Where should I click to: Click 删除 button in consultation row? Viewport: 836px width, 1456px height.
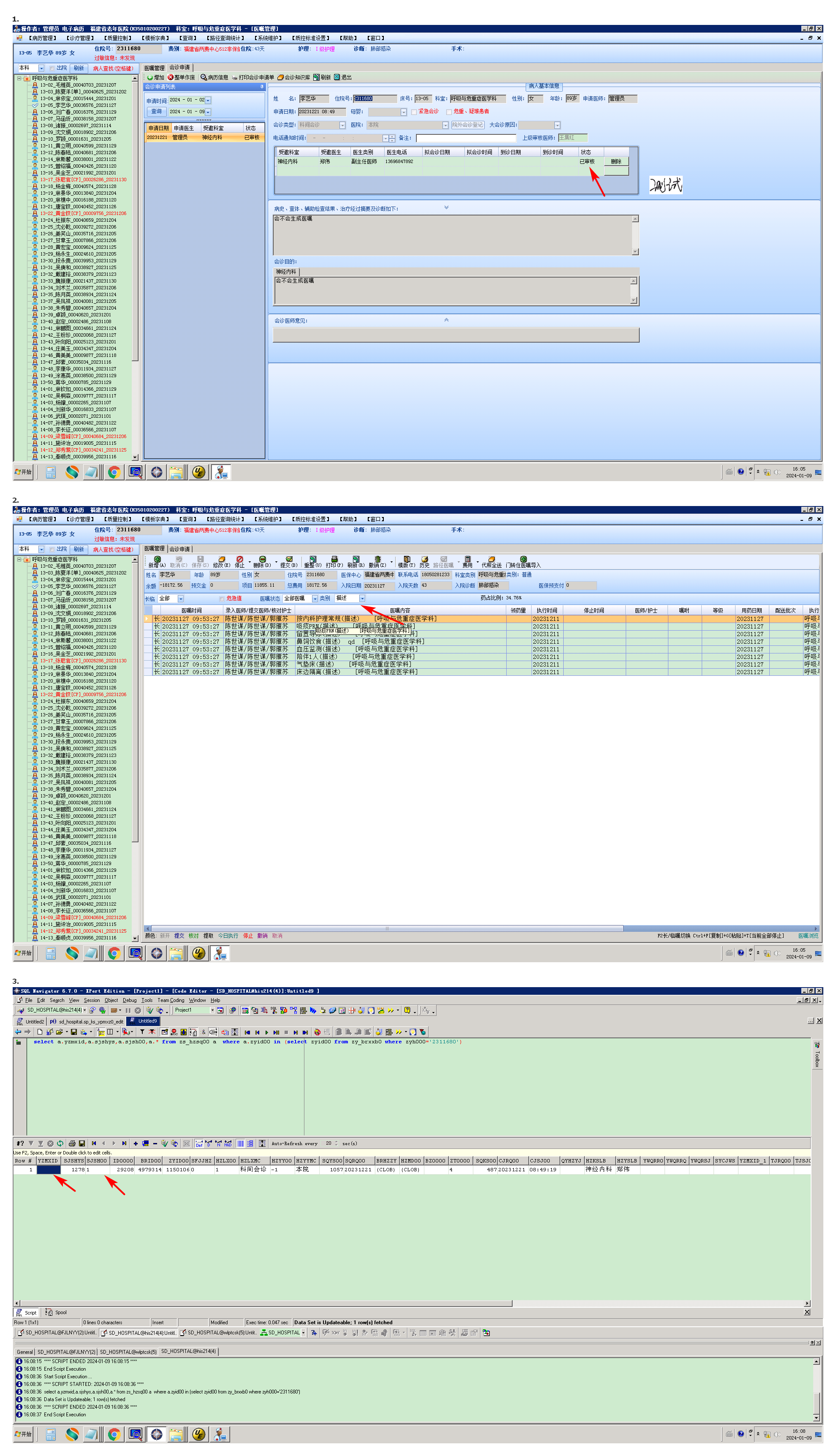pyautogui.click(x=616, y=161)
